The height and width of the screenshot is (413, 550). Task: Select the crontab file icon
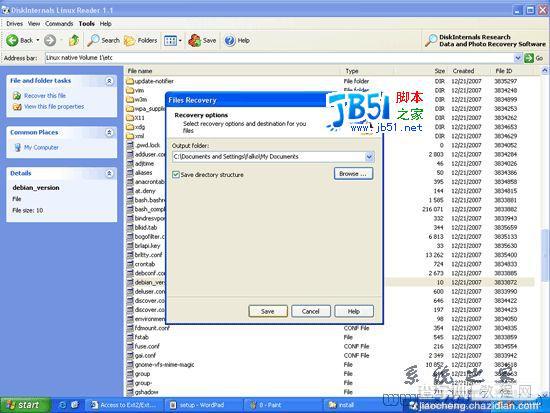[x=130, y=264]
